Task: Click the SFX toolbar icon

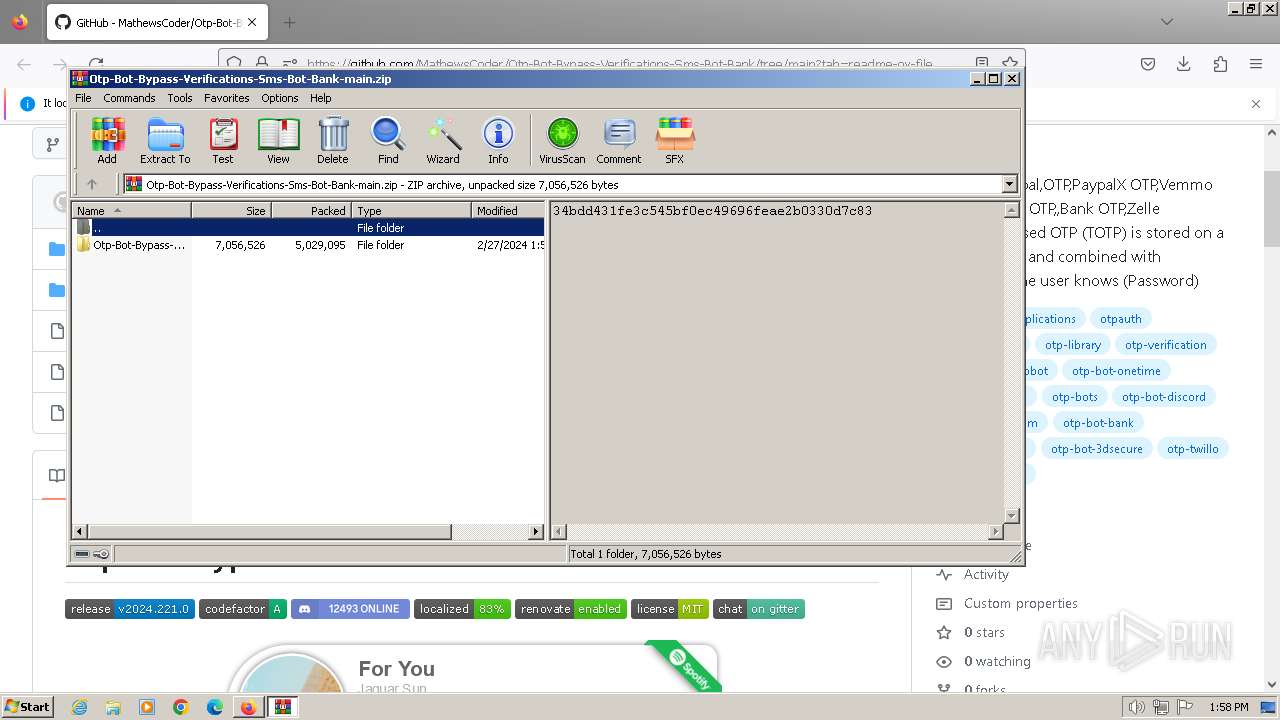Action: pyautogui.click(x=675, y=140)
